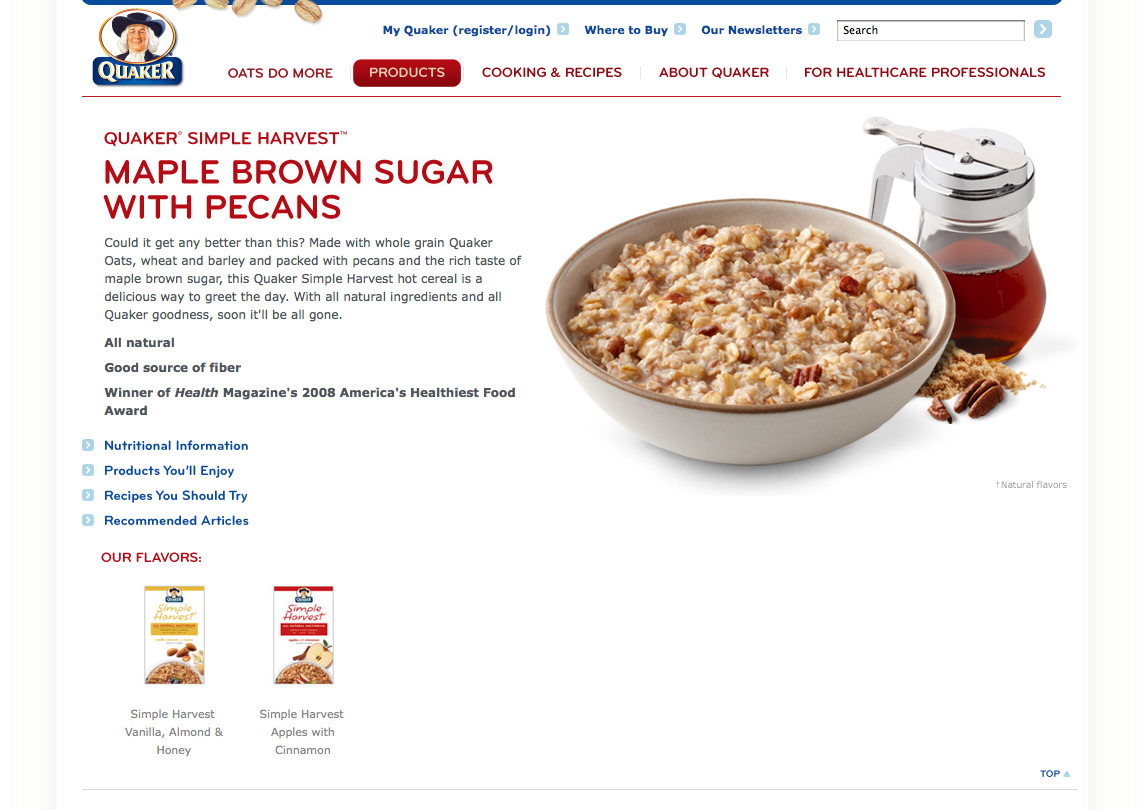Image resolution: width=1144 pixels, height=810 pixels.
Task: Go to Oats Do More section
Action: pyautogui.click(x=280, y=73)
